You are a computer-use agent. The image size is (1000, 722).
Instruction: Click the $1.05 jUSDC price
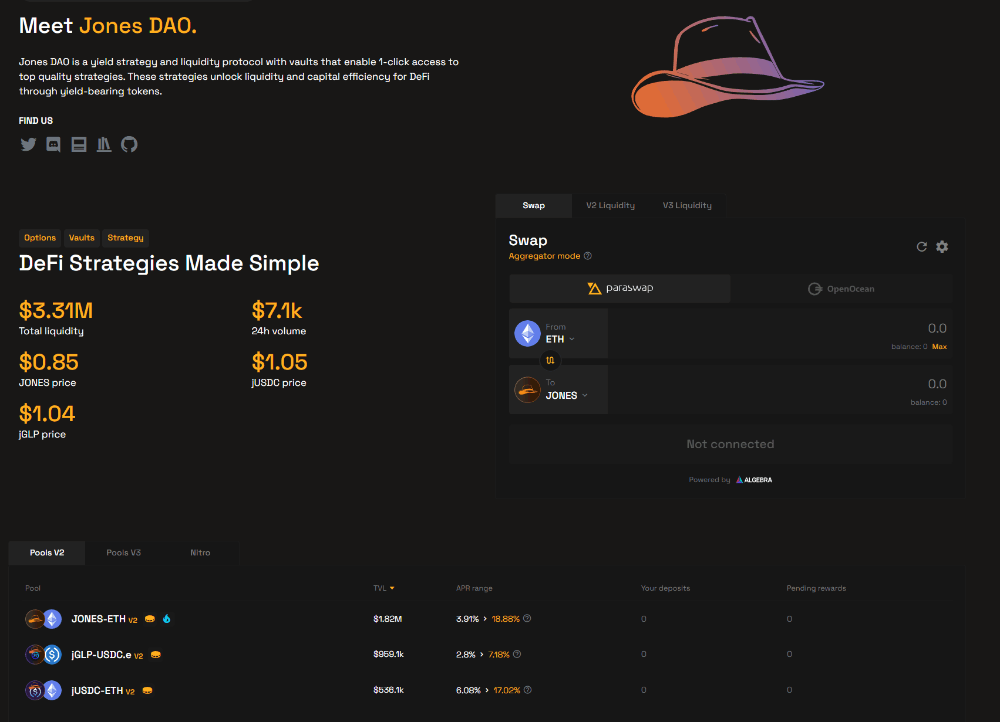click(x=279, y=362)
